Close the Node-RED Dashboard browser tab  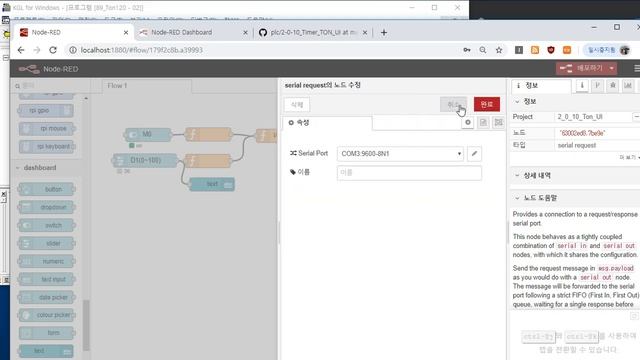(x=245, y=33)
